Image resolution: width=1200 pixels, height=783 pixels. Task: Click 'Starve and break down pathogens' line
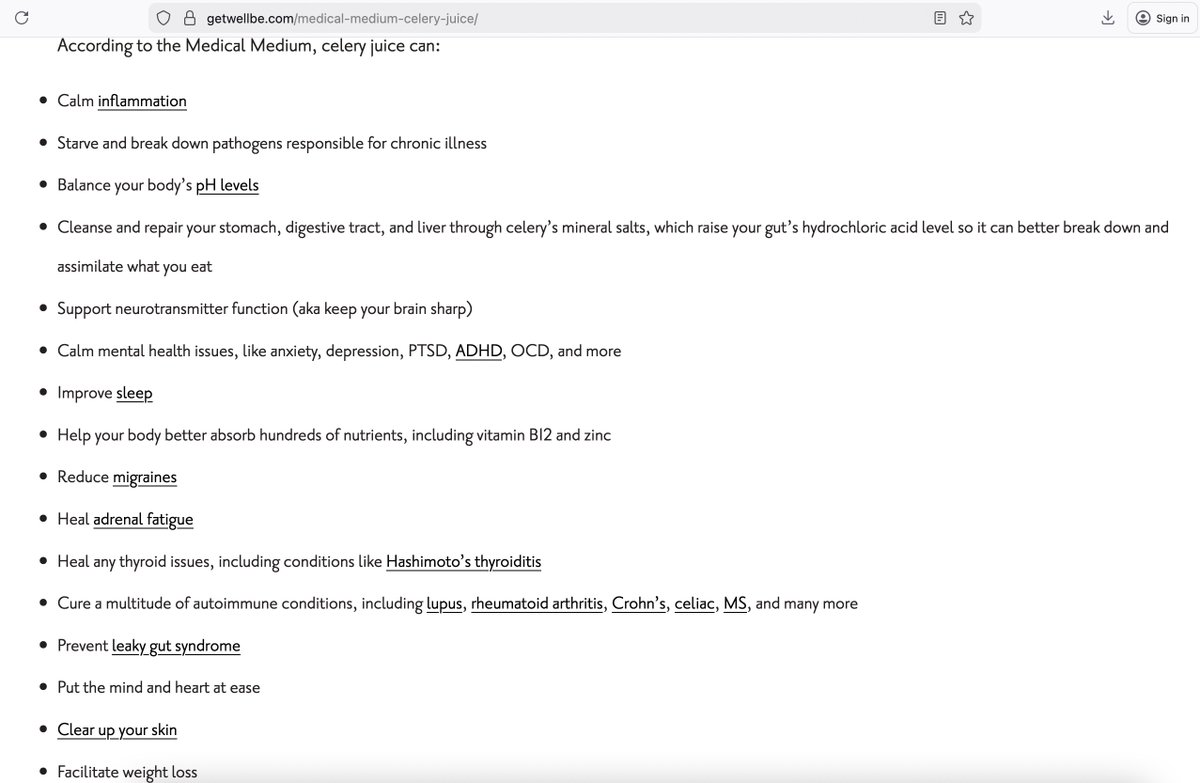pos(272,143)
